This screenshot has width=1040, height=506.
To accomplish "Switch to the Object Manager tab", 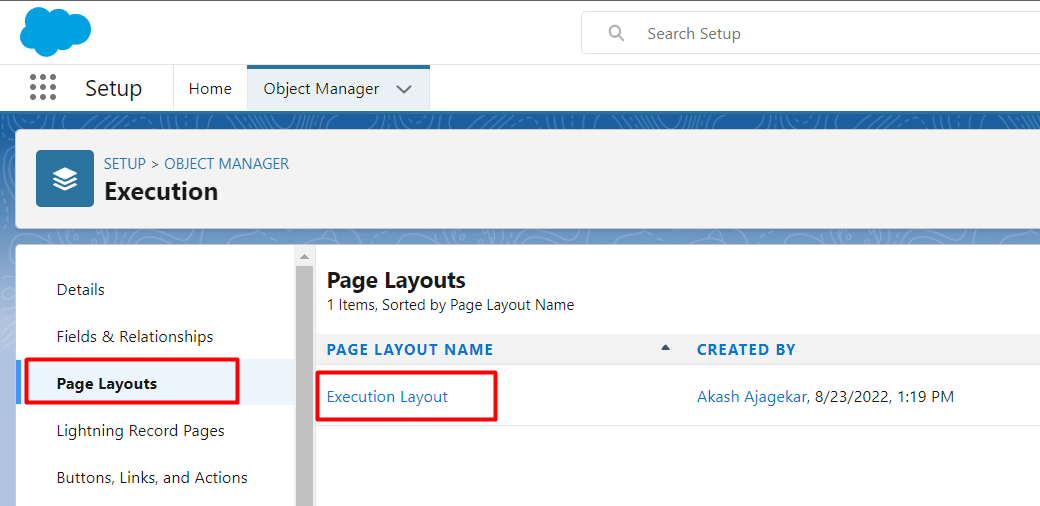I will [x=321, y=89].
